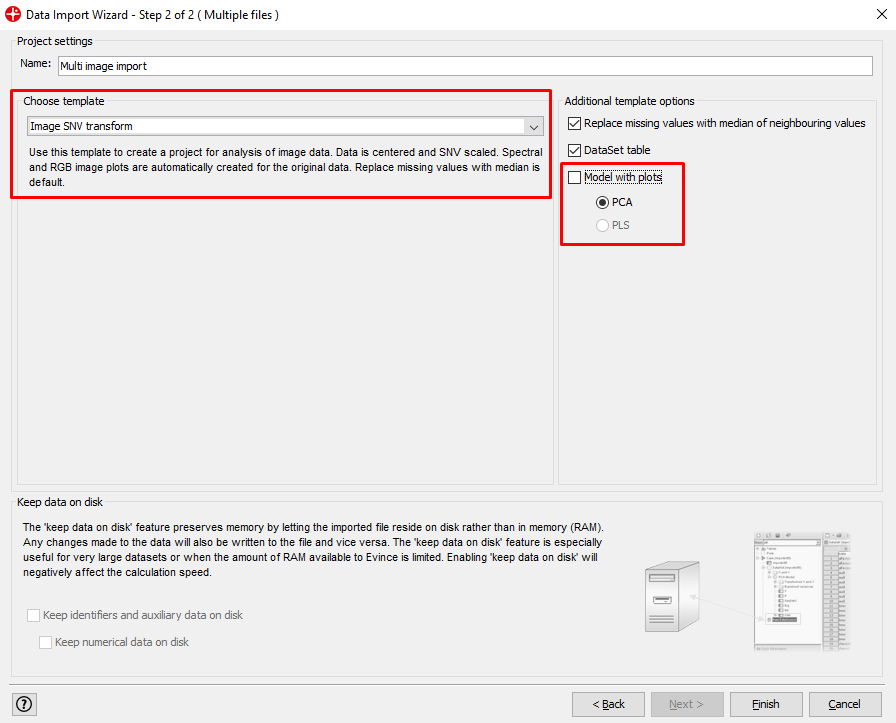896x723 pixels.
Task: Click the Additional template options heading
Action: (629, 101)
